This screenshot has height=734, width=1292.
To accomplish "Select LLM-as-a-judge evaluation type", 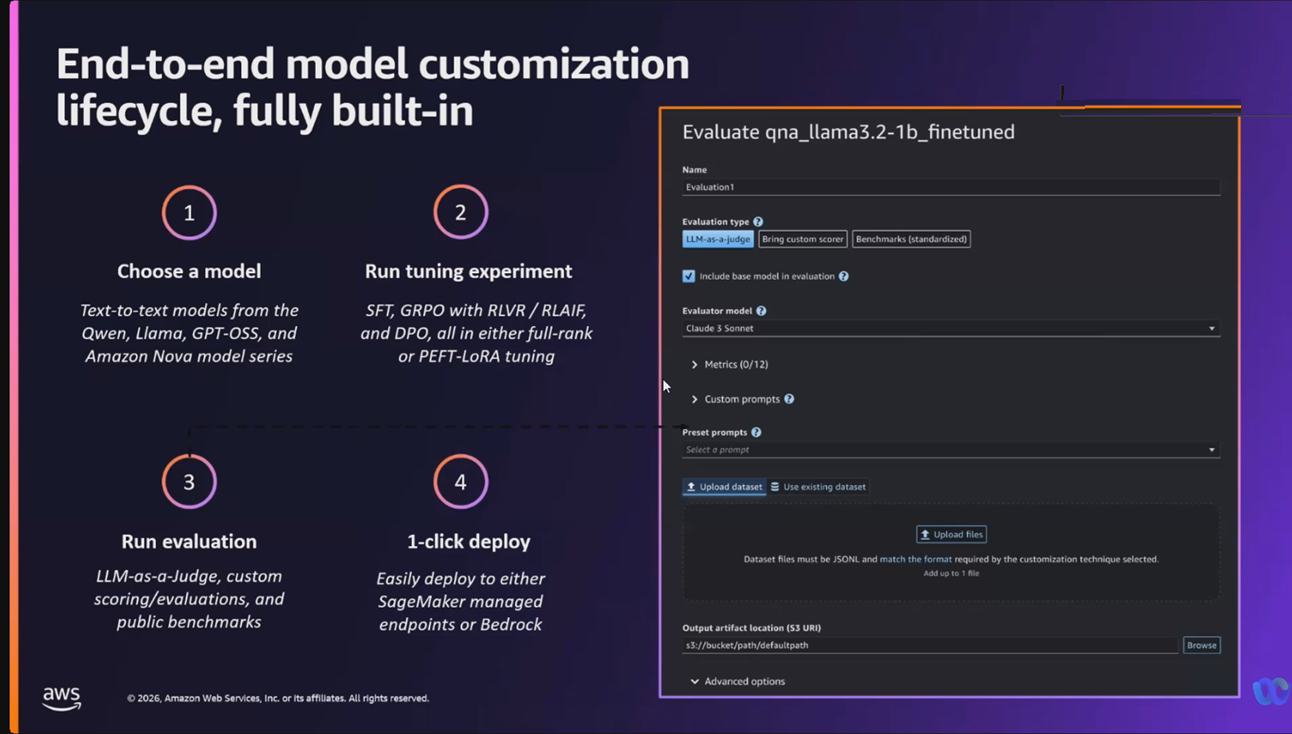I will [x=718, y=239].
